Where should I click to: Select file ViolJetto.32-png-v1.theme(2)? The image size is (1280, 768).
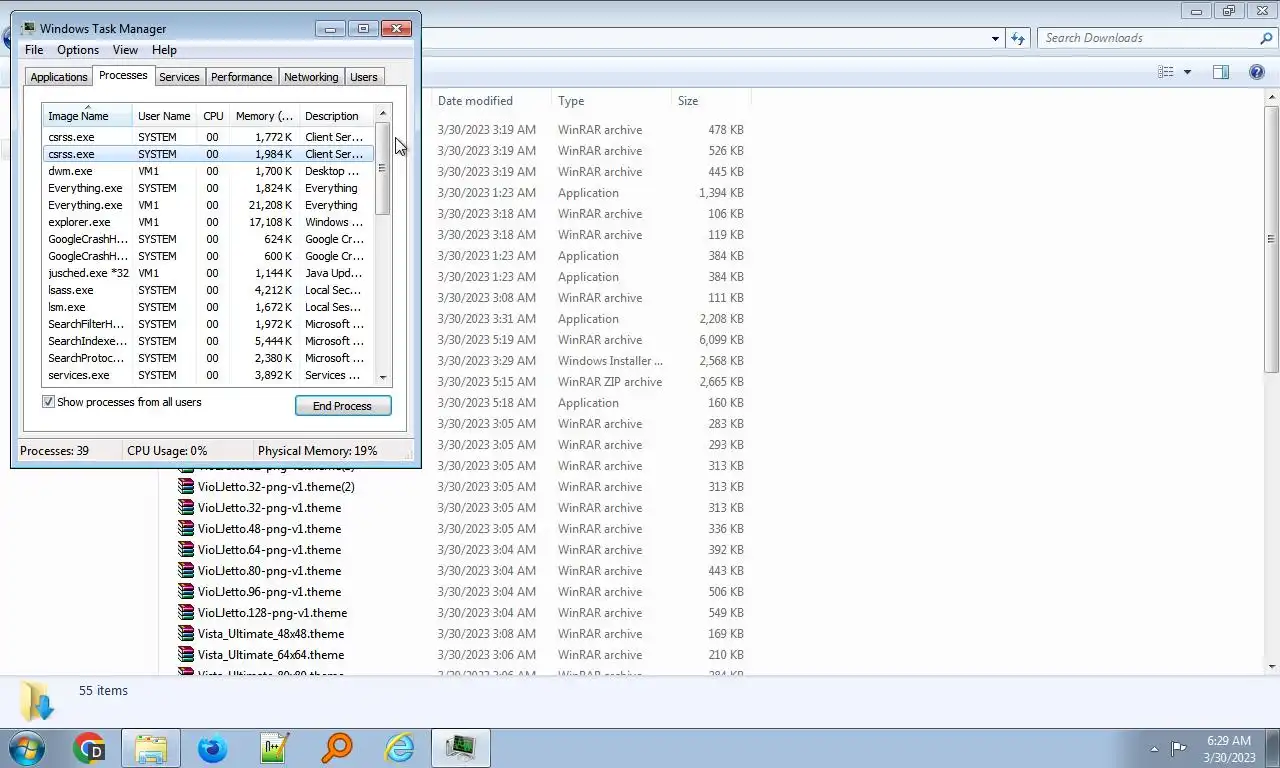[276, 487]
